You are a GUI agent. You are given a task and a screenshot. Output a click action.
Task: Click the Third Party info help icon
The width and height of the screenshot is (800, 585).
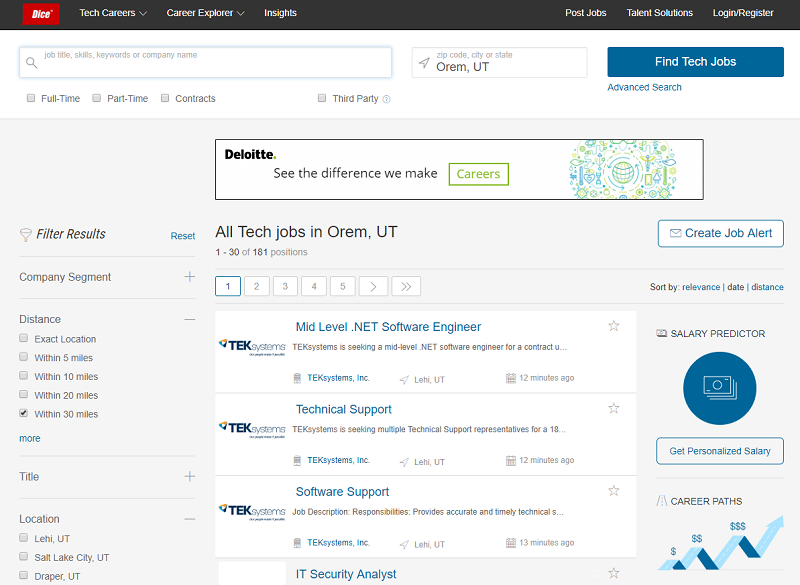tap(387, 99)
